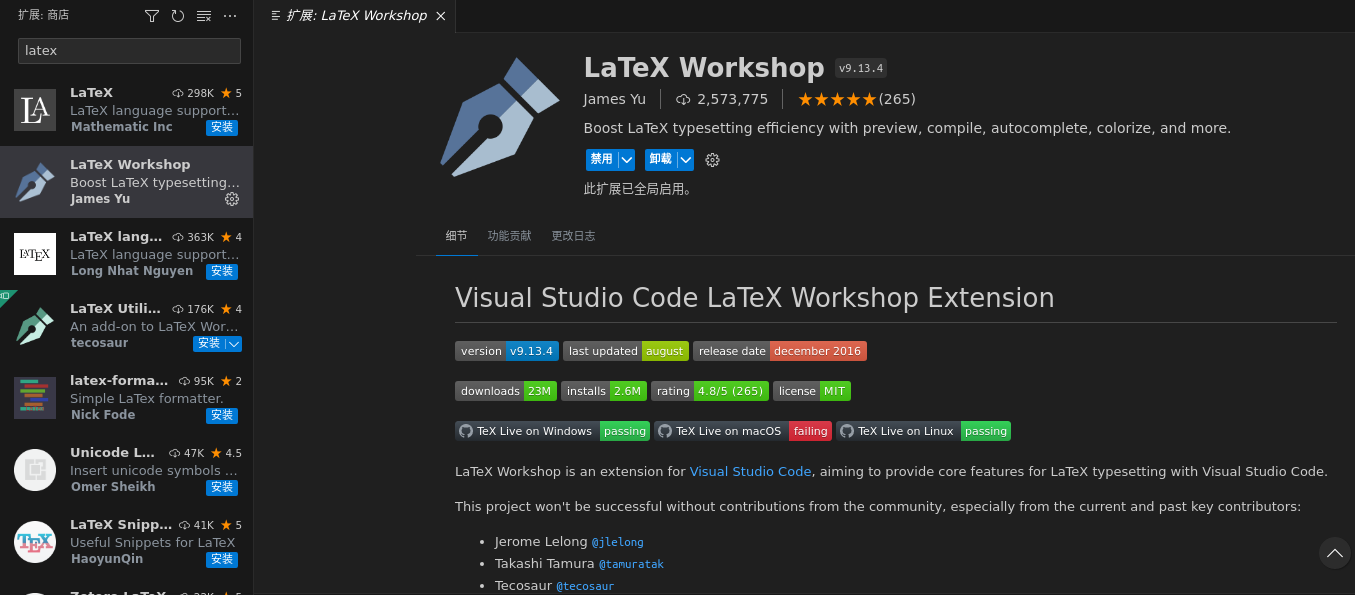
Task: Open the manage gear beside the 卸载 button
Action: coord(713,160)
